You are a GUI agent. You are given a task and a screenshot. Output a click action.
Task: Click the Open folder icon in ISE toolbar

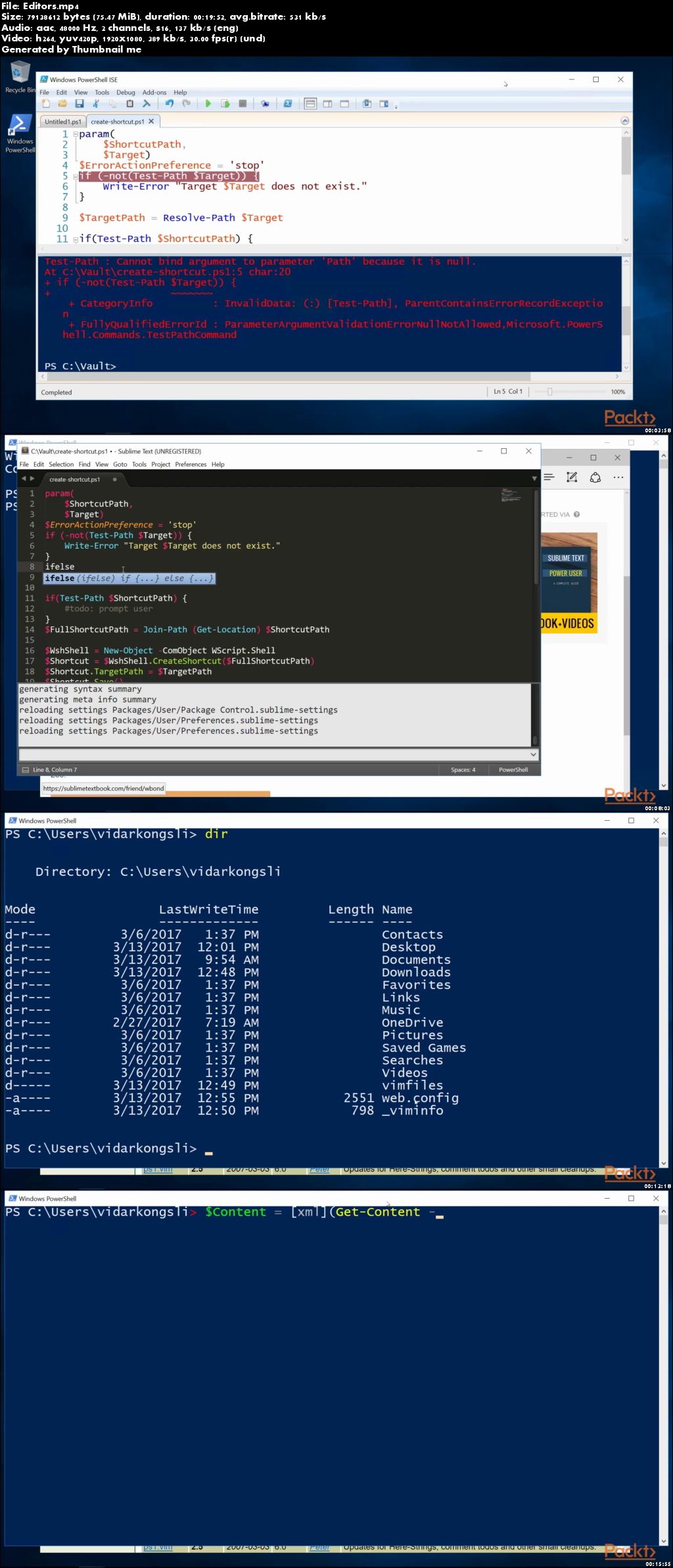point(62,104)
